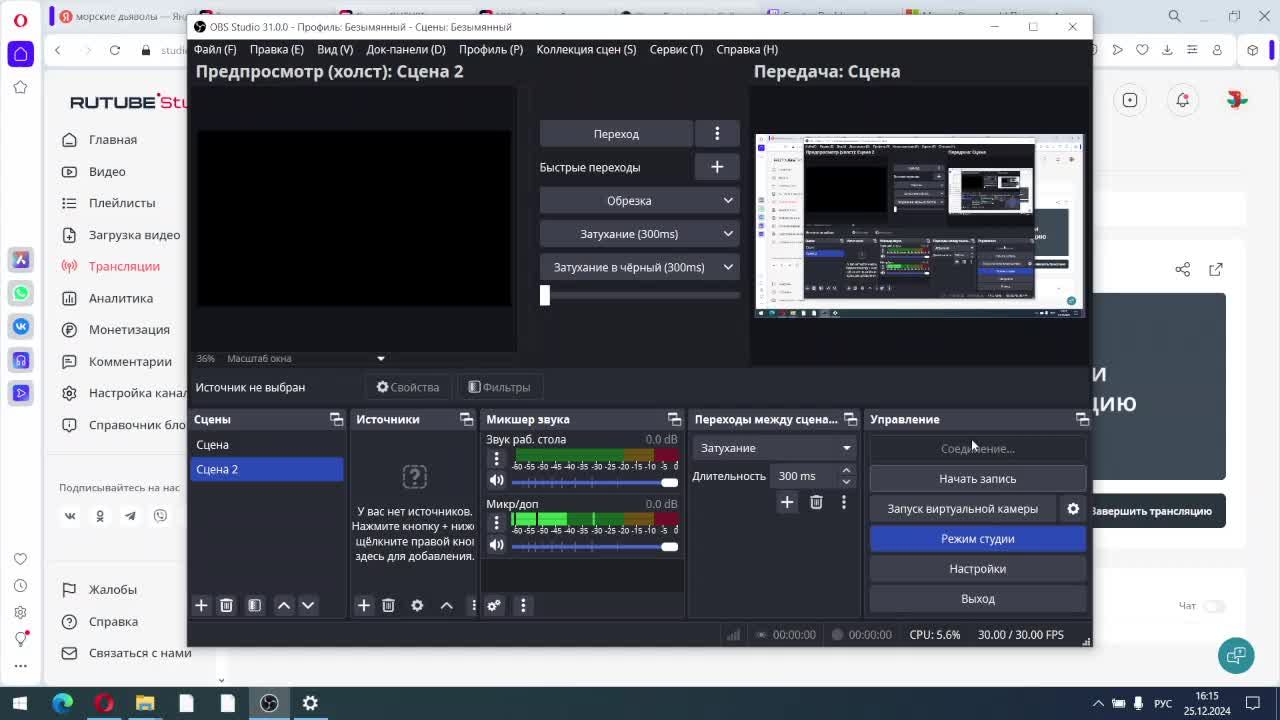Select Сцена in scenes list
This screenshot has height=720, width=1280.
pyautogui.click(x=266, y=445)
